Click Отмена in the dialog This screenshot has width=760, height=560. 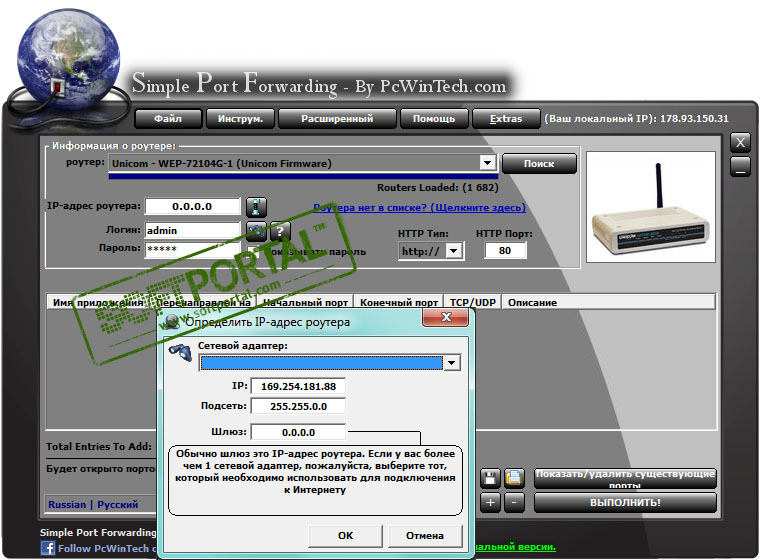pos(425,536)
